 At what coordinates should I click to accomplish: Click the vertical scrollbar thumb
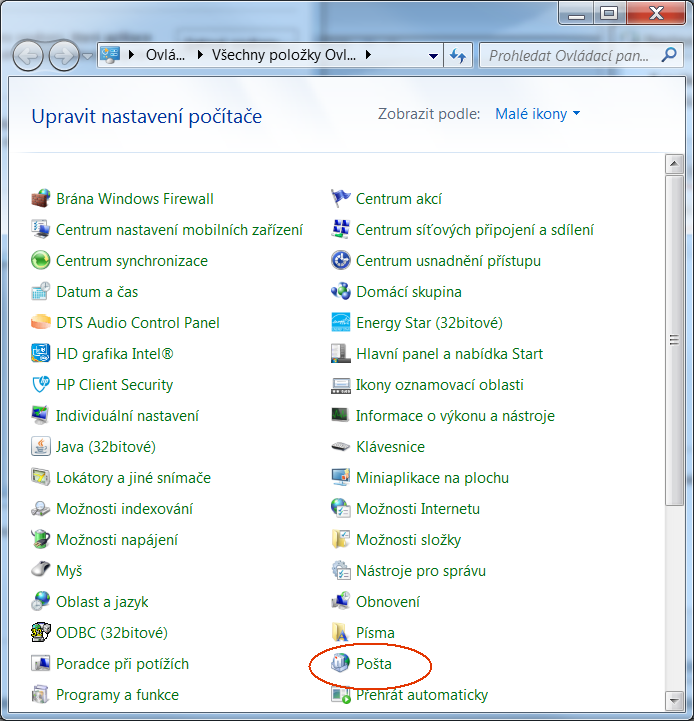(674, 340)
